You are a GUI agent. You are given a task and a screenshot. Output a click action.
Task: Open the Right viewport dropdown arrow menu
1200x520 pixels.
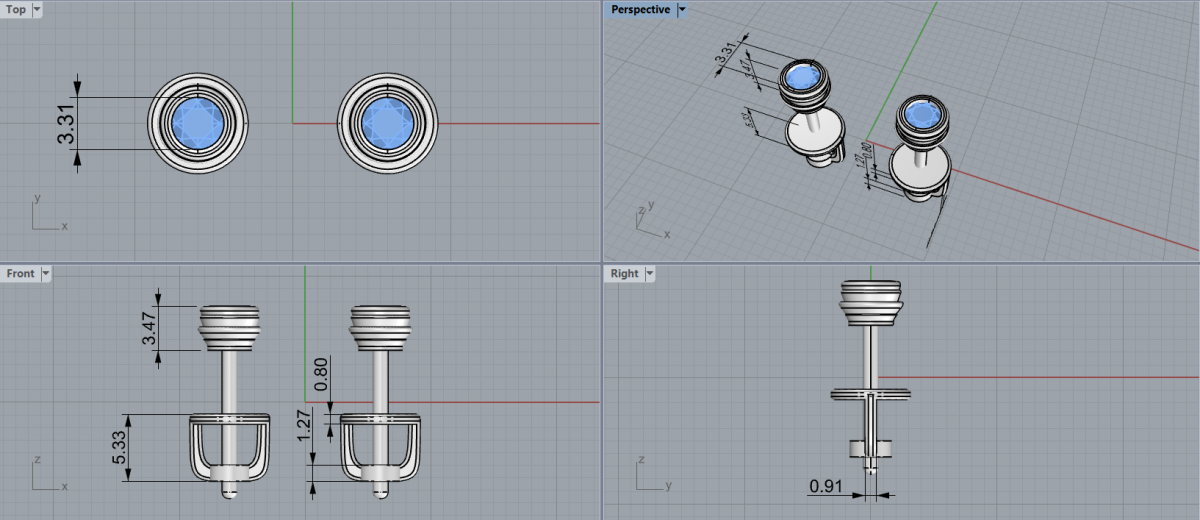click(650, 273)
